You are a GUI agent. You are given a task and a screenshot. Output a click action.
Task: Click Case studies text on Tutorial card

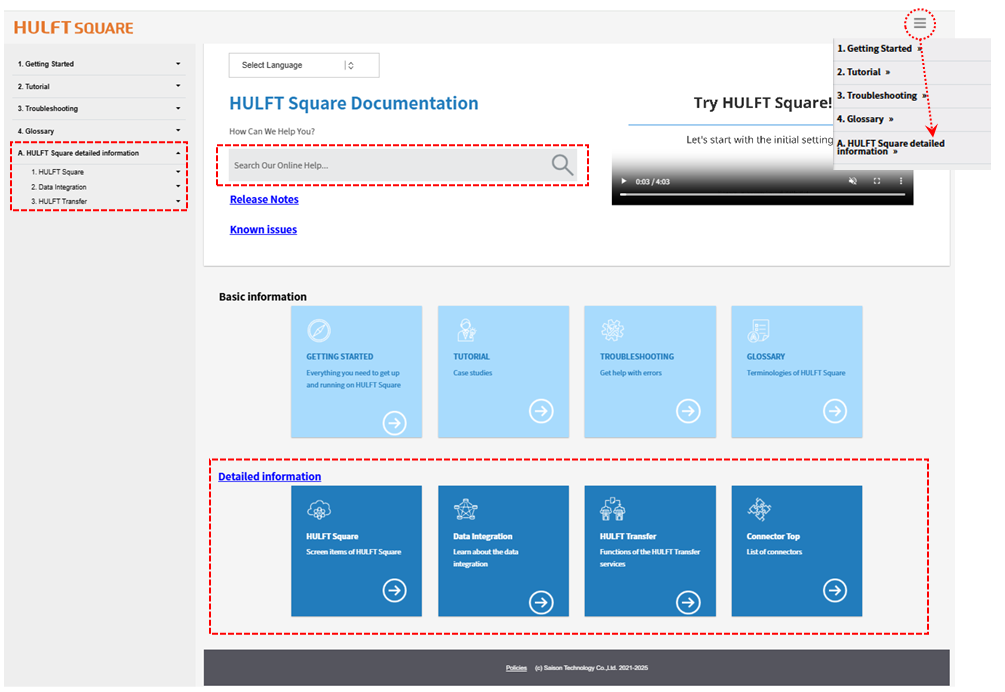pos(472,373)
